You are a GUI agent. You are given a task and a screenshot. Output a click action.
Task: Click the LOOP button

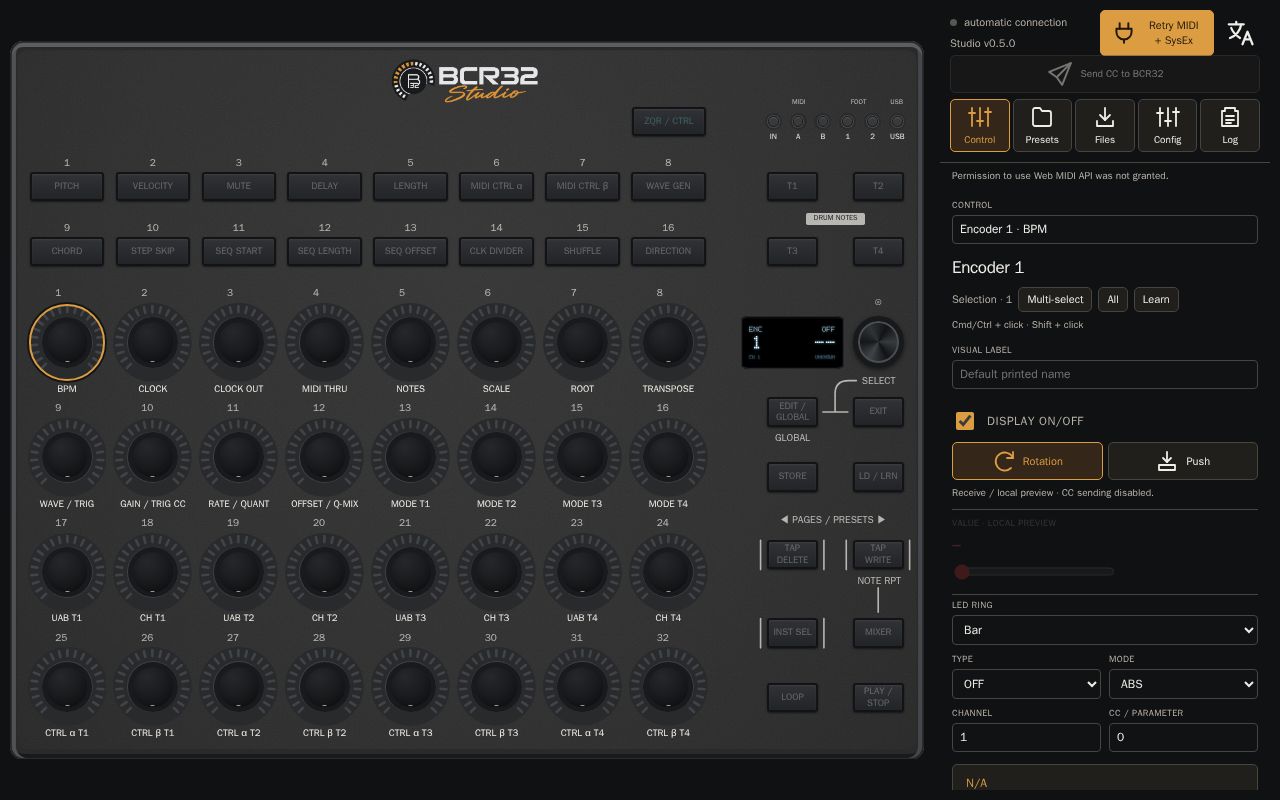click(x=792, y=697)
